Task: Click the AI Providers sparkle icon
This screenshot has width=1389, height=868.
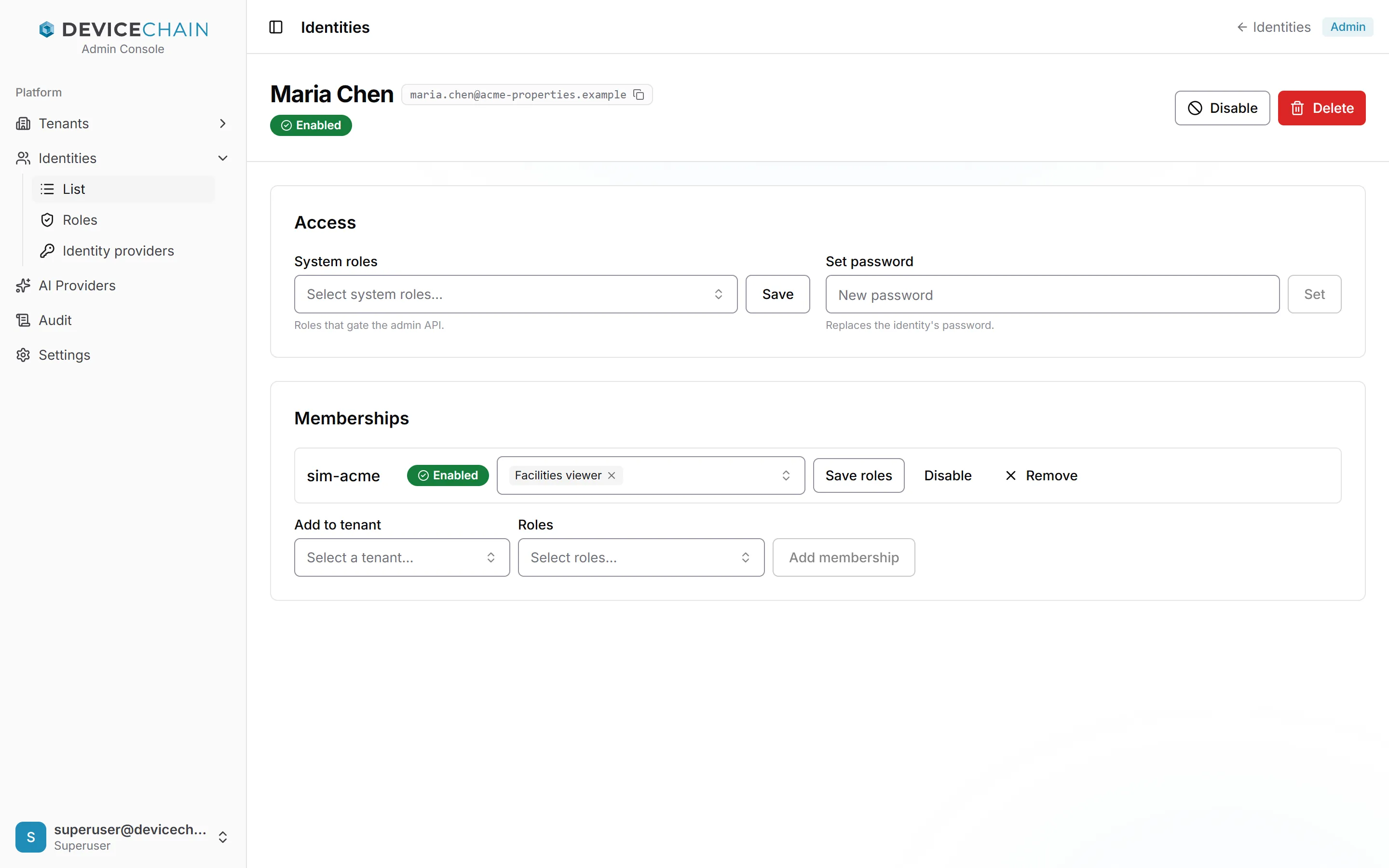Action: point(23,285)
